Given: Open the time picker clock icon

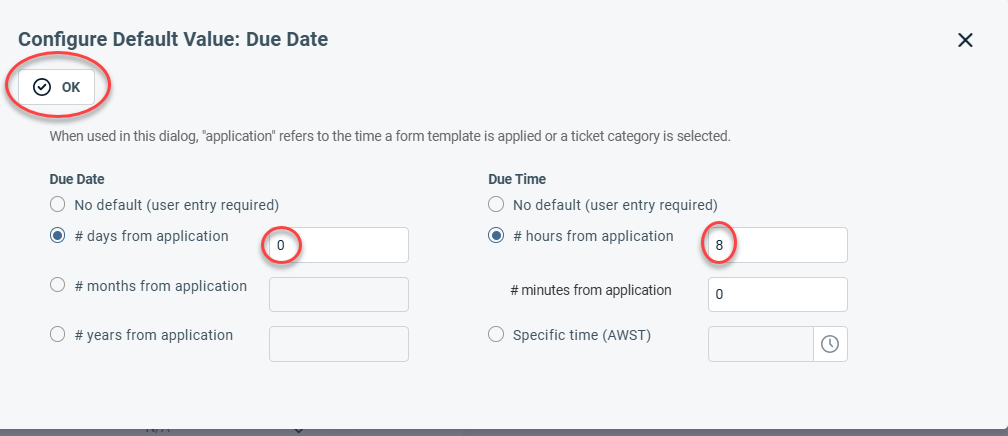Looking at the screenshot, I should (x=830, y=344).
